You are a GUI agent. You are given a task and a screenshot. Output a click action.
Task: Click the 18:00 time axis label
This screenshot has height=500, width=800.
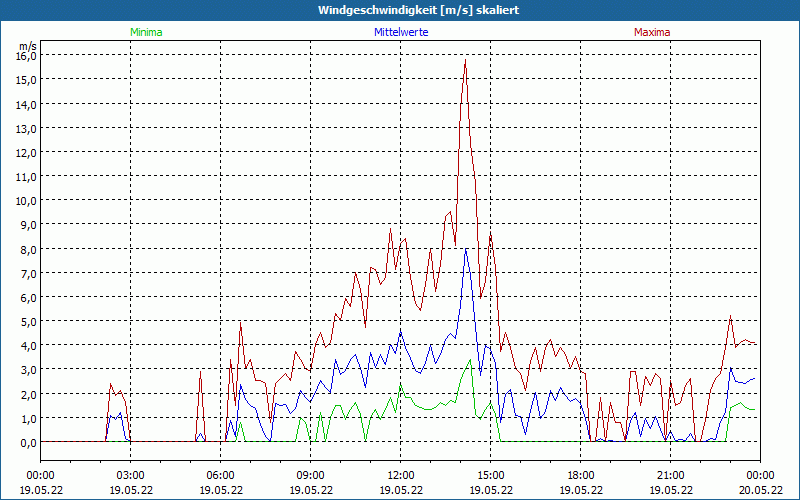581,476
